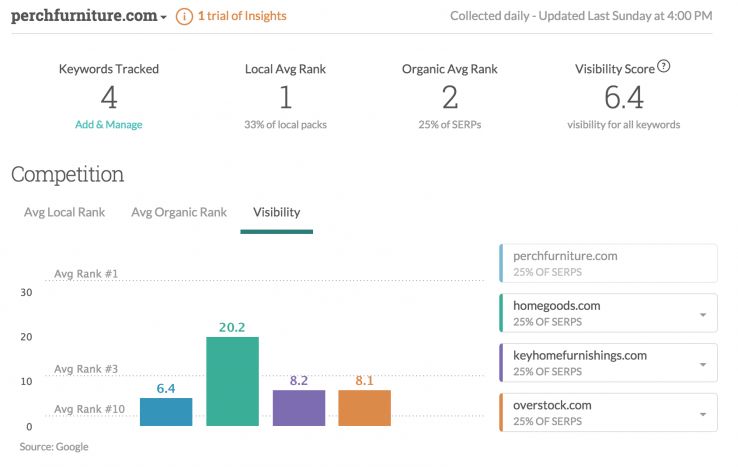This screenshot has height=467, width=738.
Task: Expand the keyhomefurnishings.com competitor dropdown
Action: pos(702,364)
